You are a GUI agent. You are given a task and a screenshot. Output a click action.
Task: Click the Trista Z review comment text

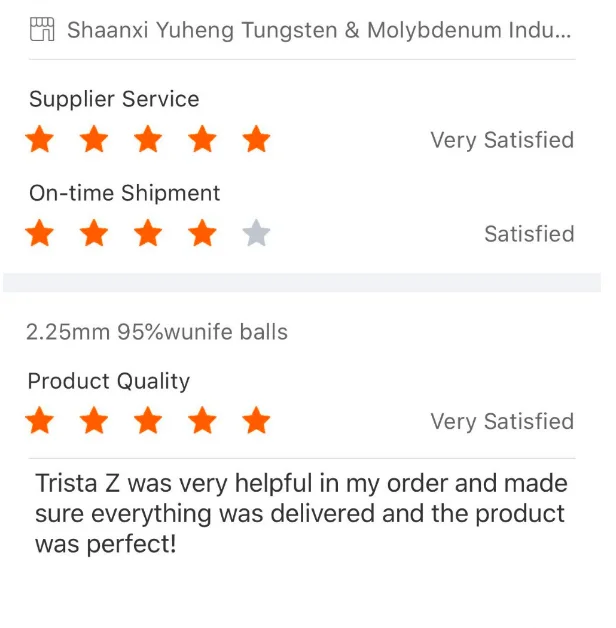[x=300, y=514]
